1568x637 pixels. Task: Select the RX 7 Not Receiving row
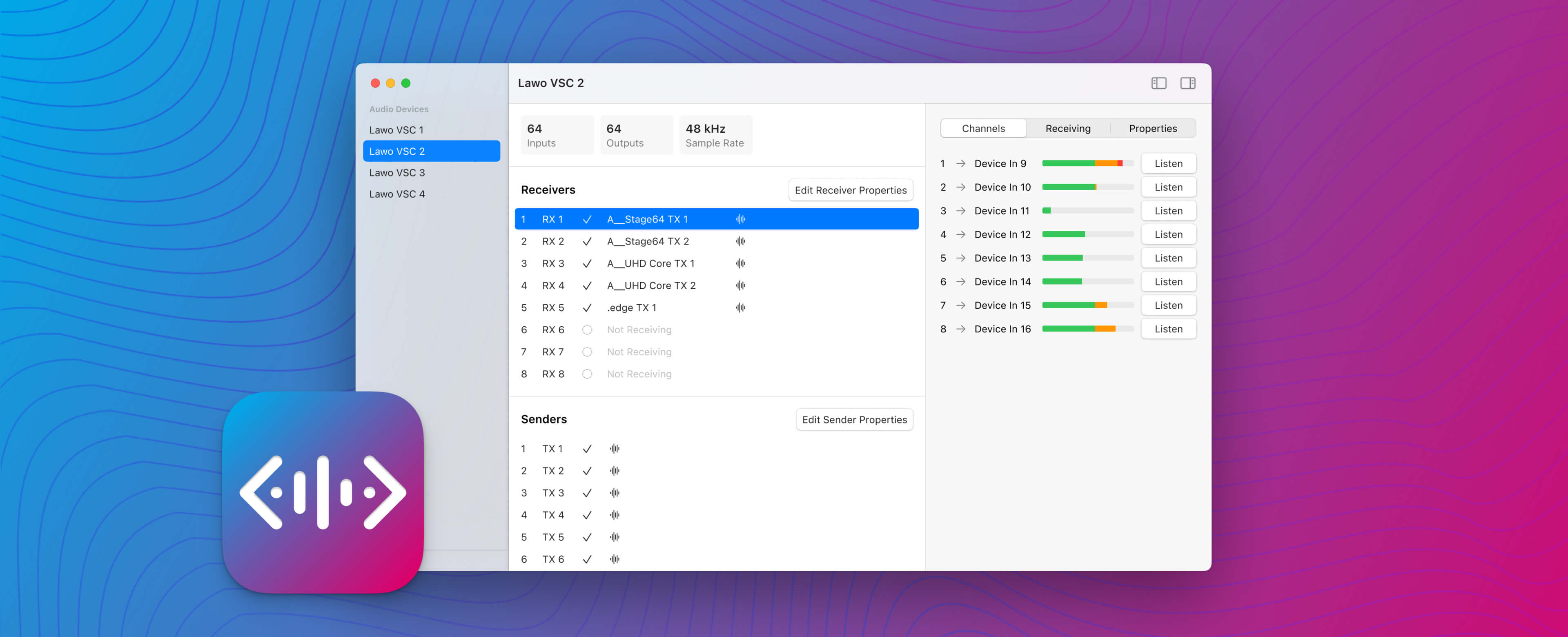[717, 352]
